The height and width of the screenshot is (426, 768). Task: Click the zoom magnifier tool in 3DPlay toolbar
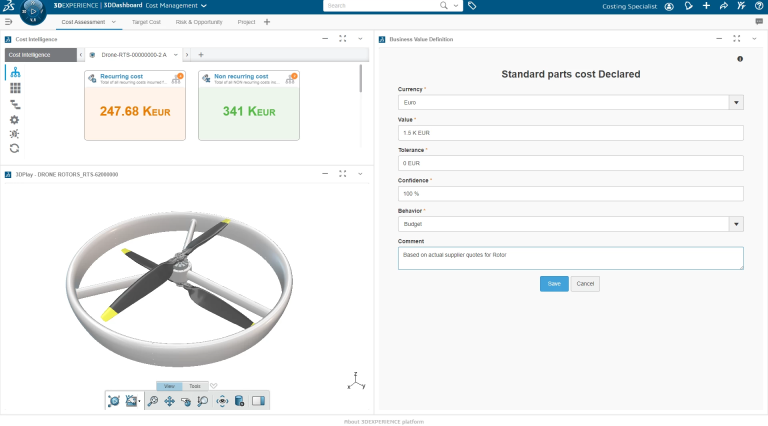pos(153,401)
